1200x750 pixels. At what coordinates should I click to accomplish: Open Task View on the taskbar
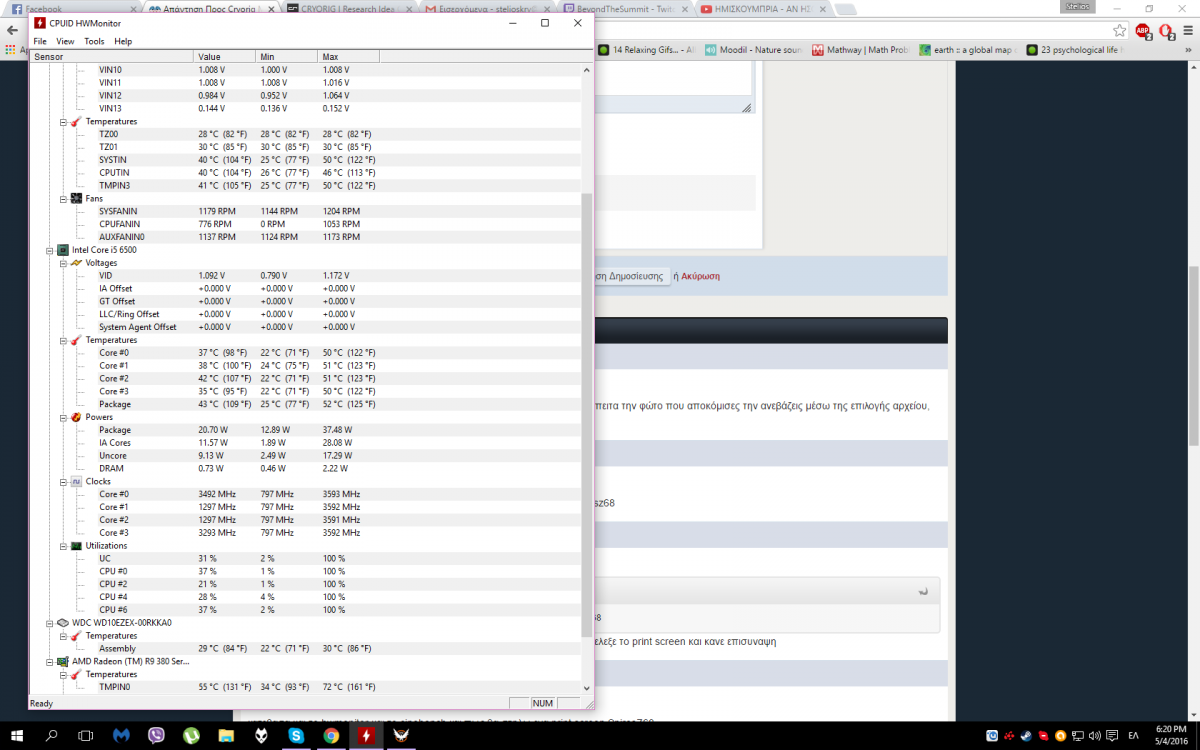click(87, 735)
